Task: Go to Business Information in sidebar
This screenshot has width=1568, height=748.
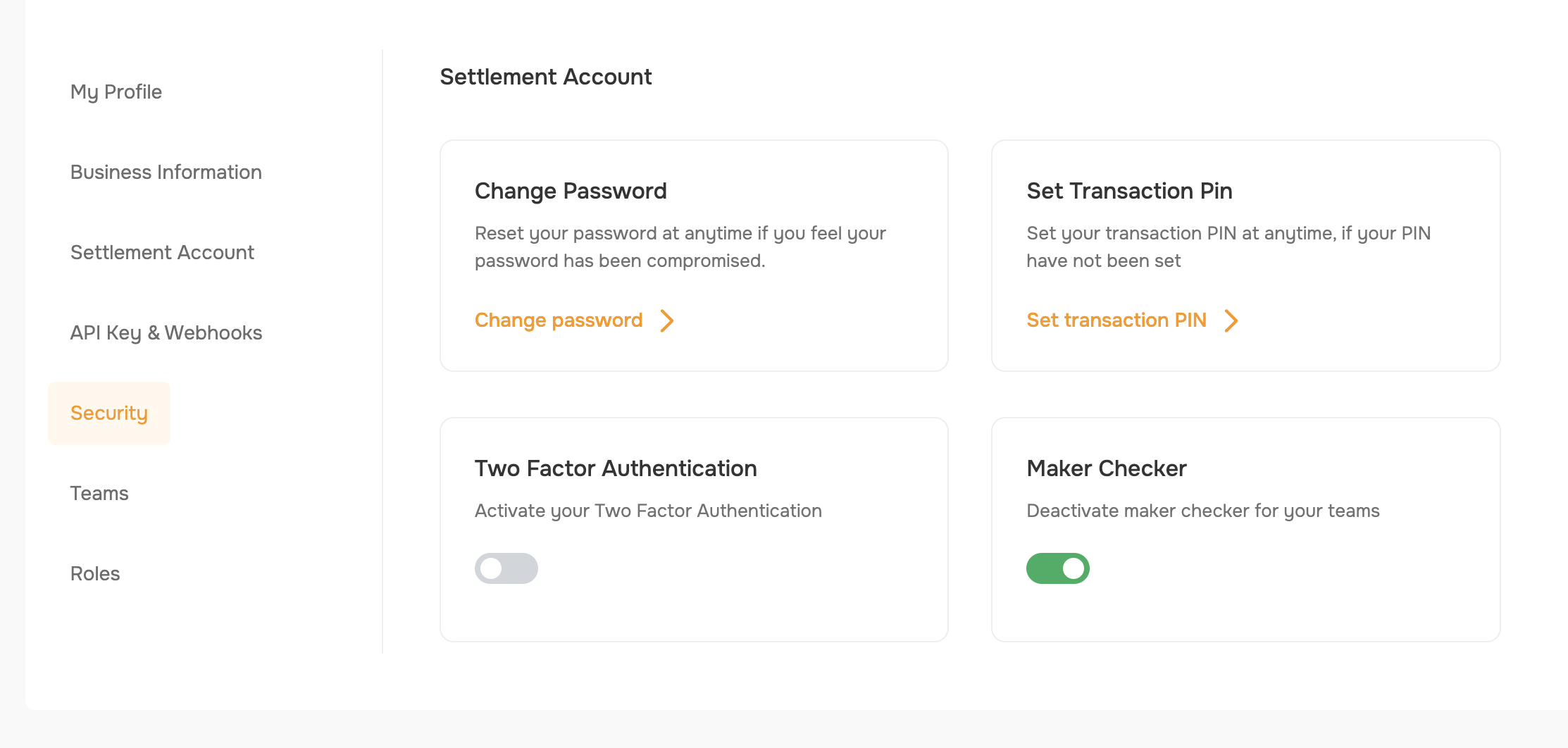Action: [166, 172]
